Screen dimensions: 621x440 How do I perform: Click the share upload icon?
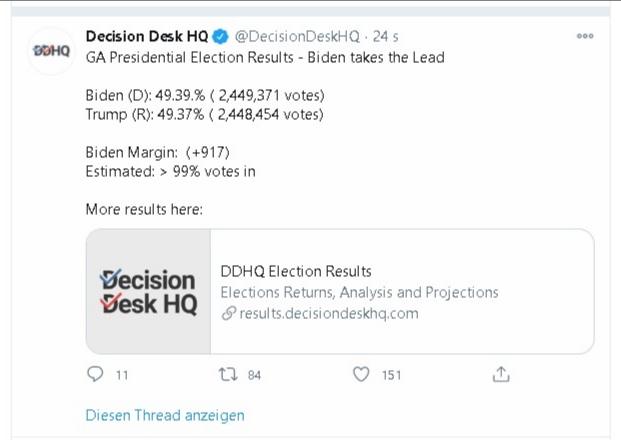[x=501, y=374]
